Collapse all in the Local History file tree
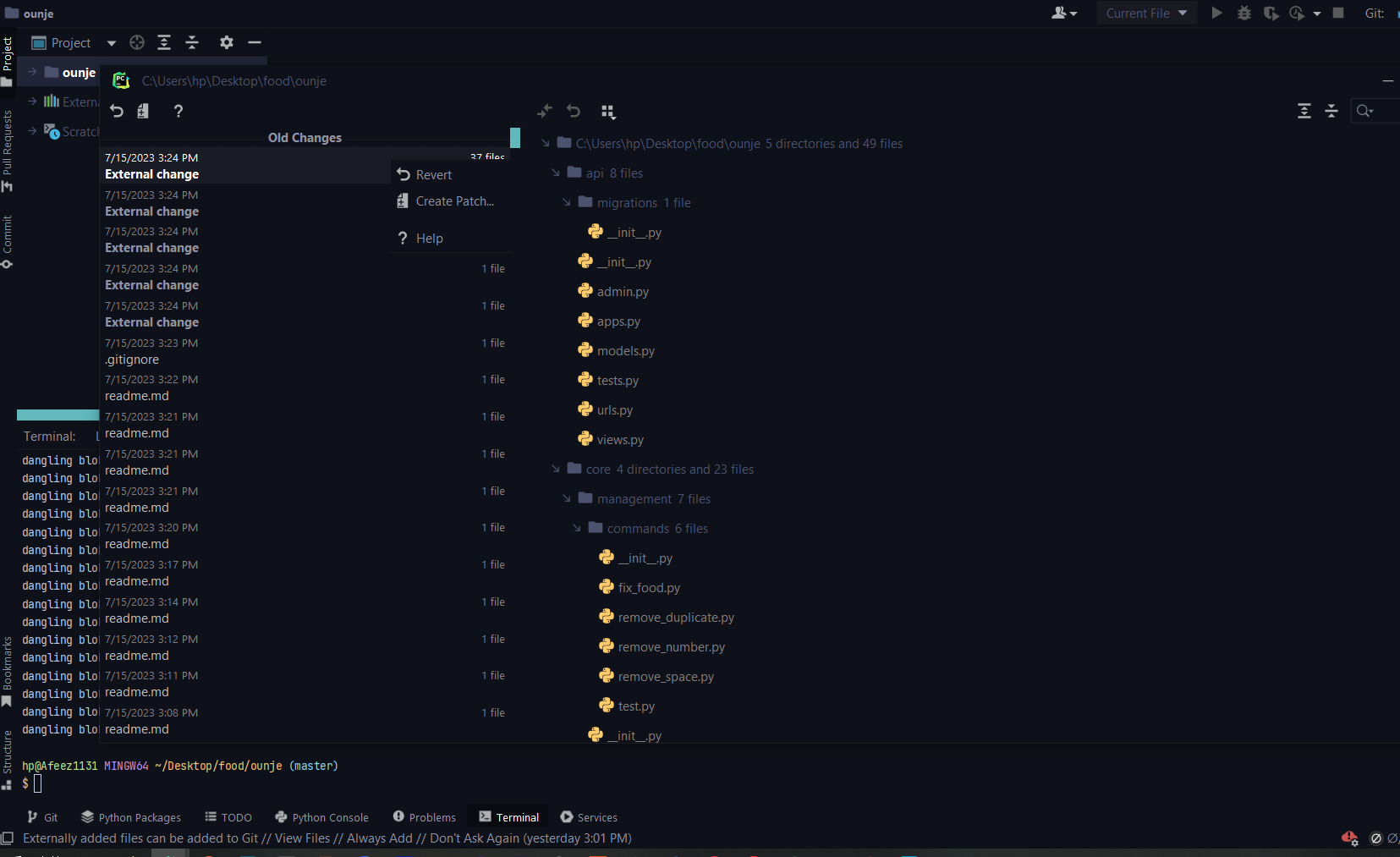This screenshot has width=1400, height=857. [x=1331, y=111]
